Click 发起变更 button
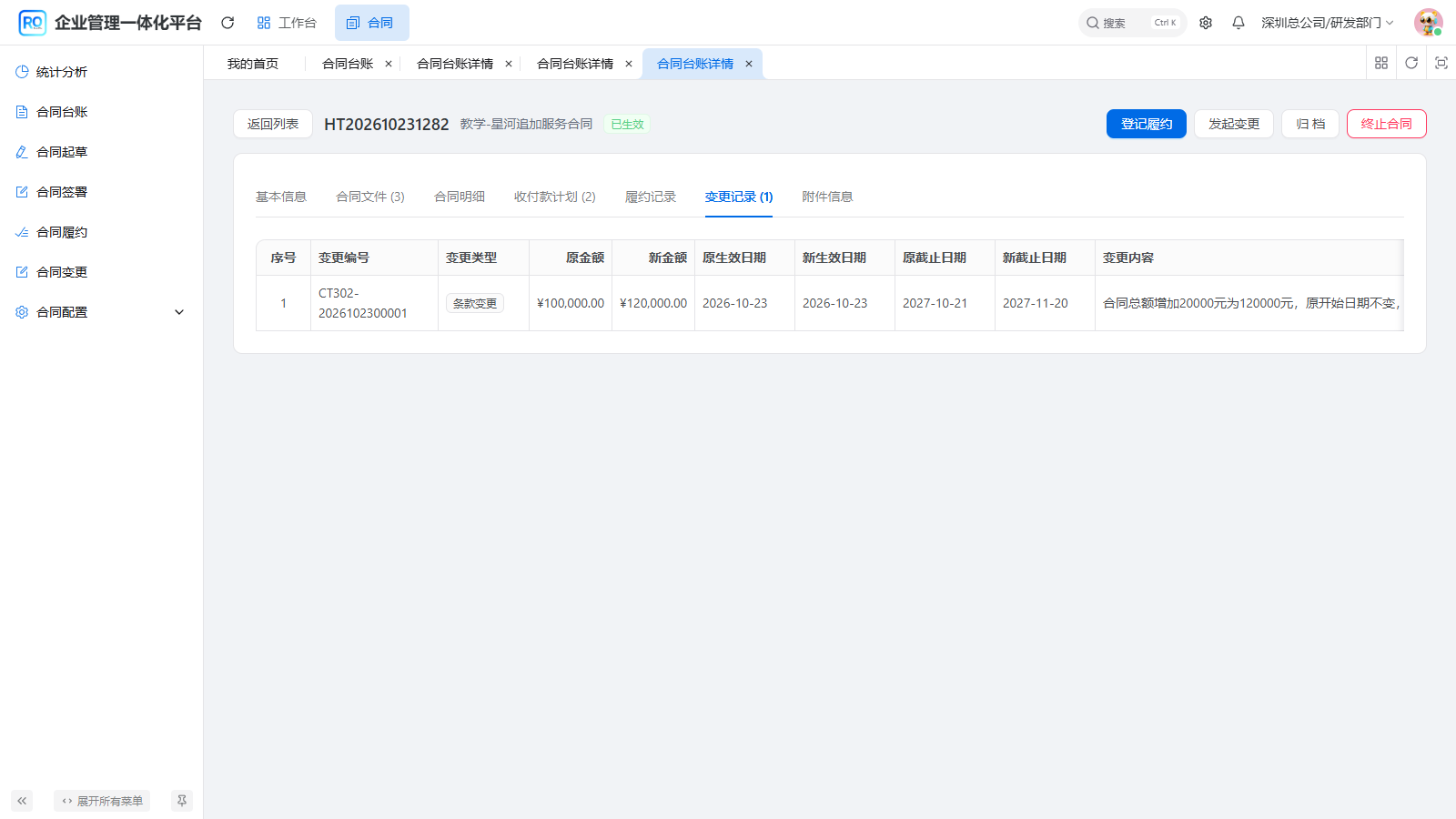1456x819 pixels. 1234,124
